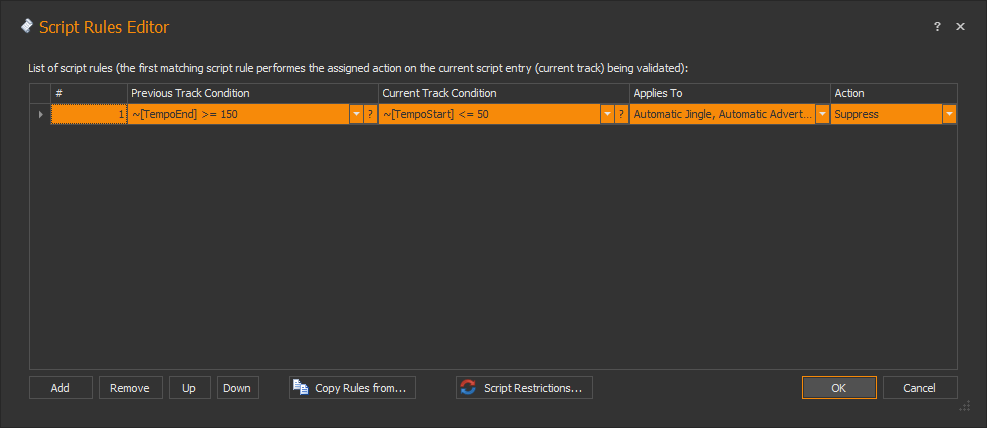Move the rule Up
The width and height of the screenshot is (987, 428).
click(x=189, y=388)
